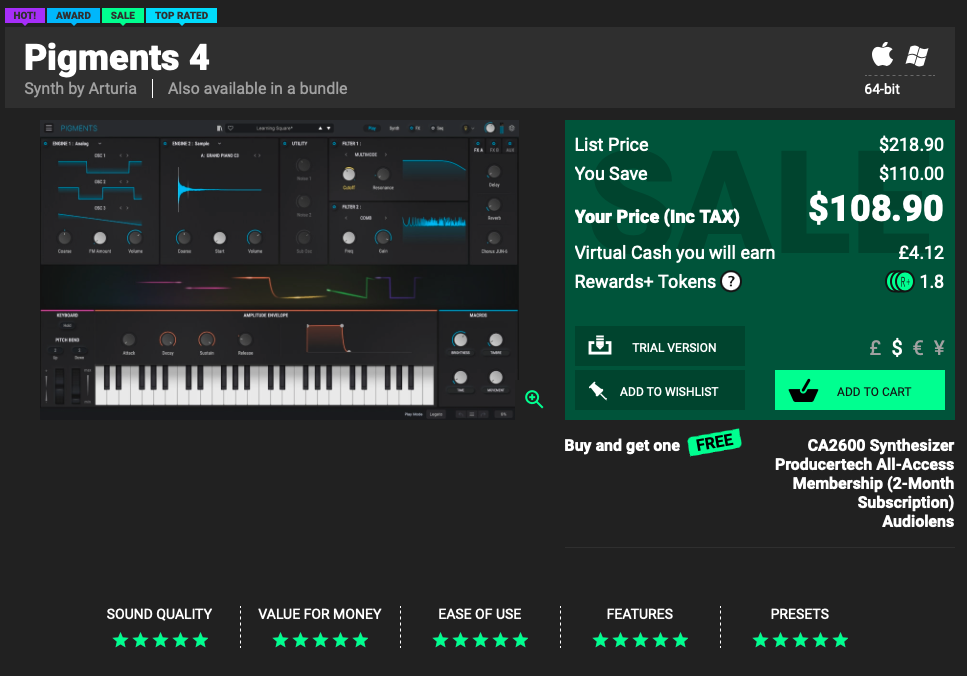This screenshot has width=967, height=676.
Task: Click the Features star rating
Action: pos(640,640)
